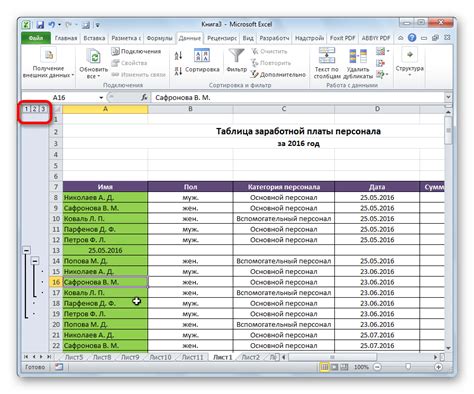Switch to the Foxit PDF tab
The image size is (474, 394).
coord(343,38)
